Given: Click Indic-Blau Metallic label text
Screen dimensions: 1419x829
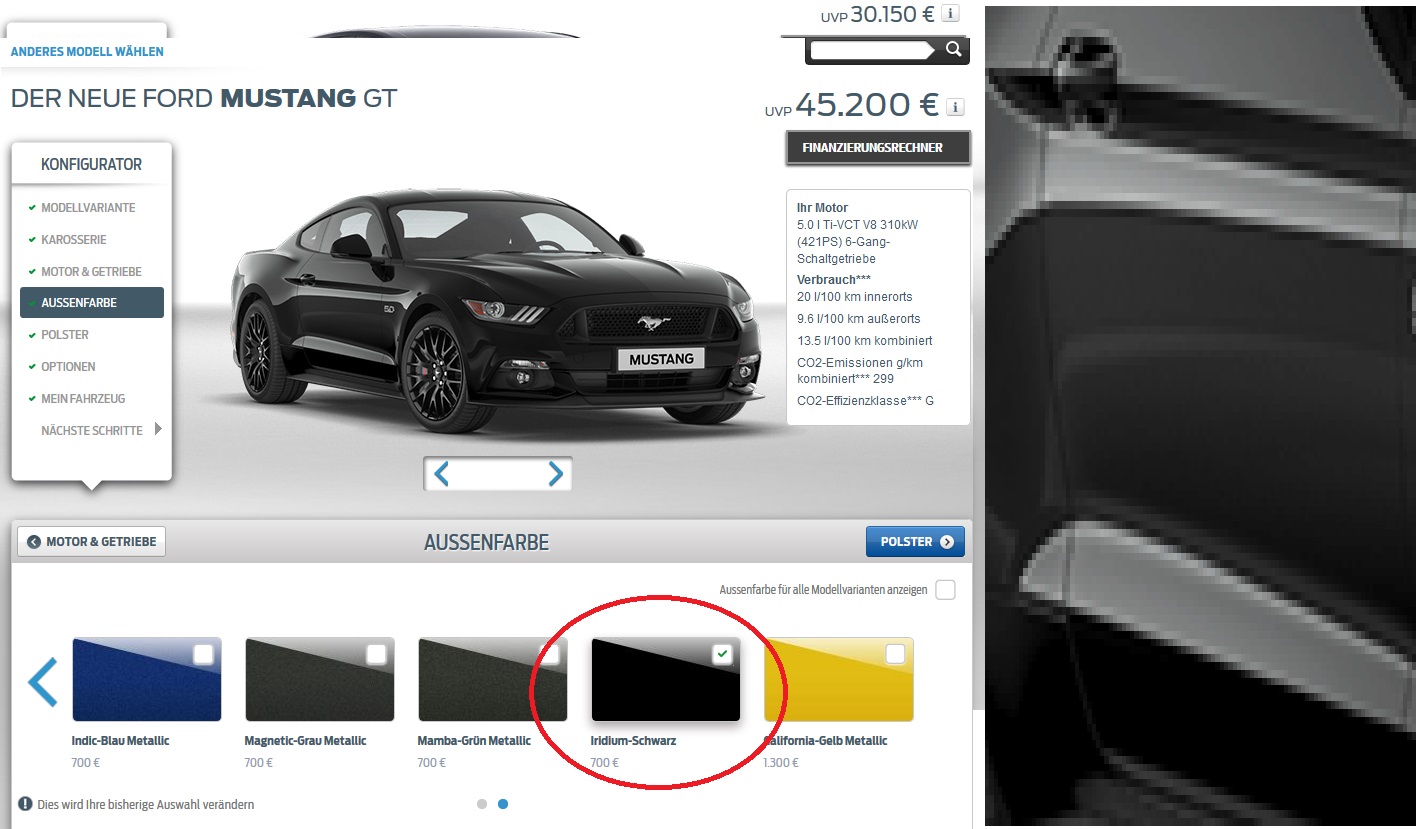Looking at the screenshot, I should click(120, 741).
